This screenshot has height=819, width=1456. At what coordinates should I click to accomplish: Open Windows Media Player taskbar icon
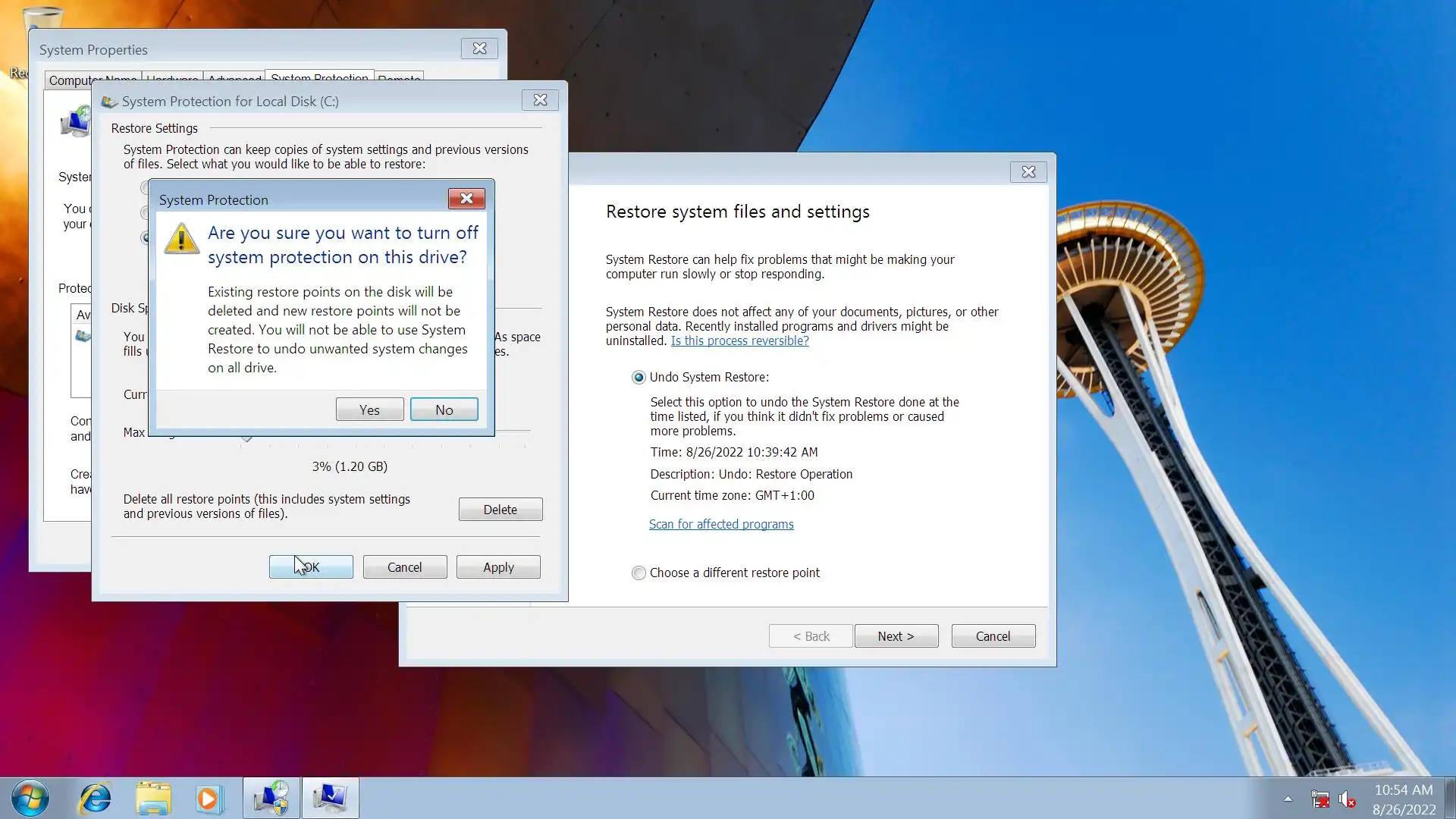(x=209, y=798)
